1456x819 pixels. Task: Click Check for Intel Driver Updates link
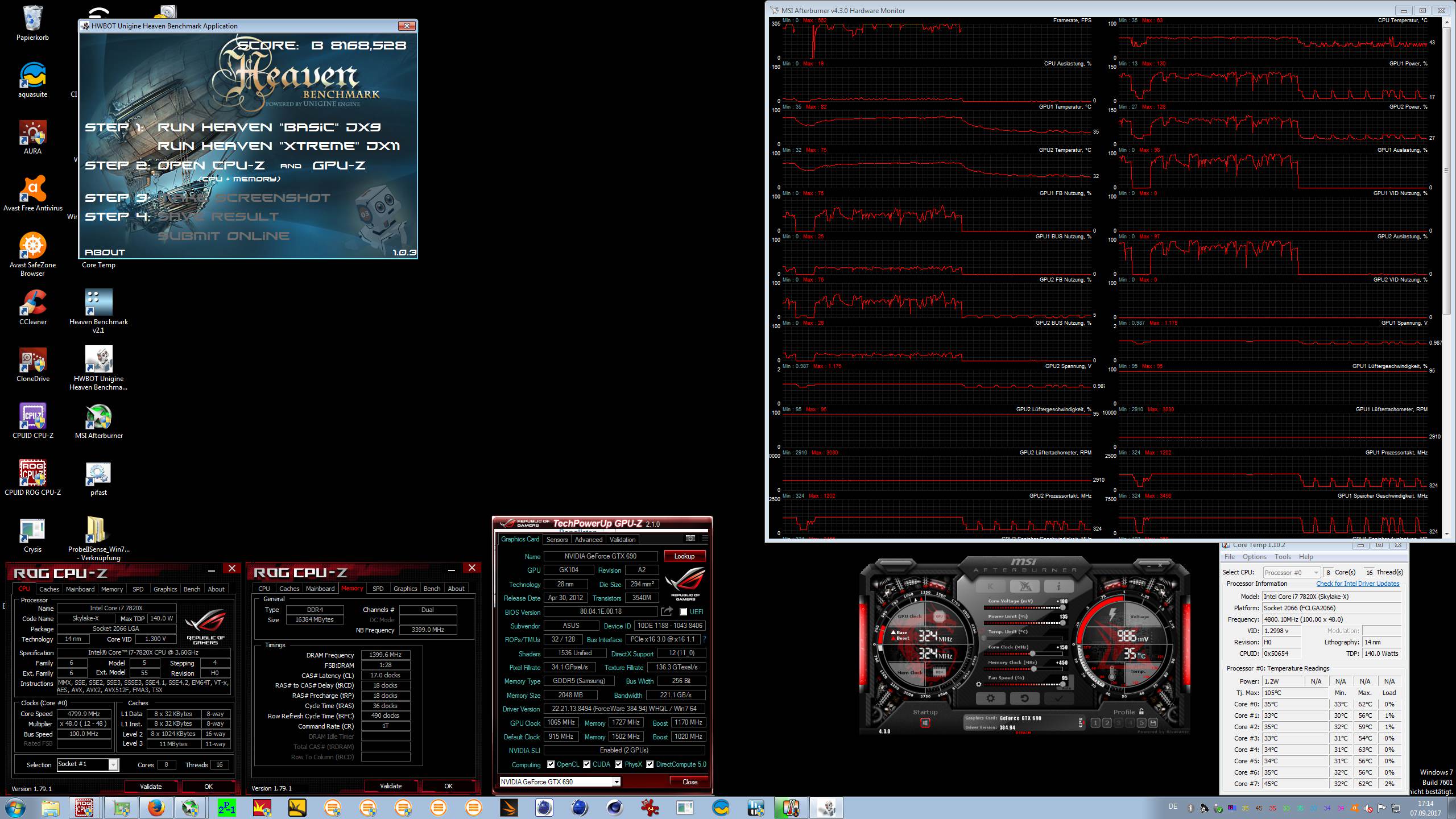(x=1358, y=584)
